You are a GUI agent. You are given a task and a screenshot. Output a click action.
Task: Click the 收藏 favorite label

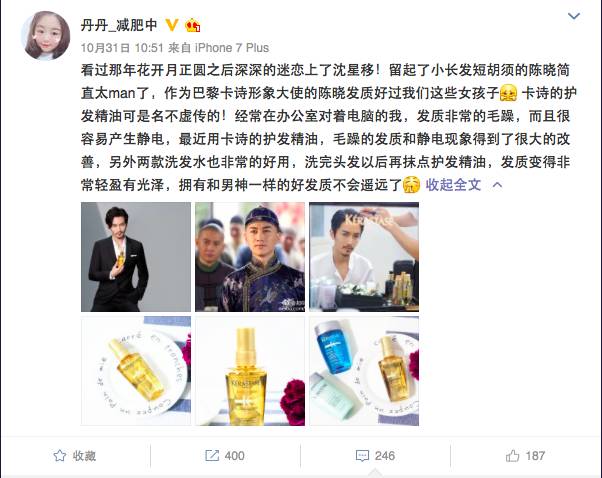(x=84, y=456)
